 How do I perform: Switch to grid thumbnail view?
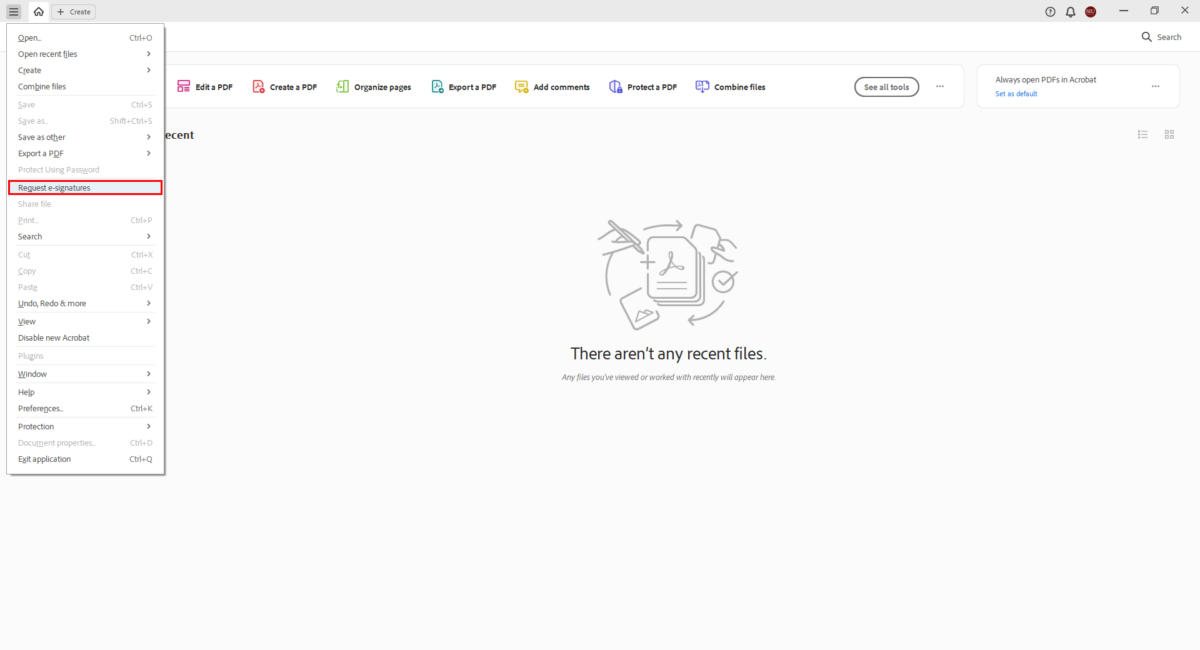coord(1169,134)
